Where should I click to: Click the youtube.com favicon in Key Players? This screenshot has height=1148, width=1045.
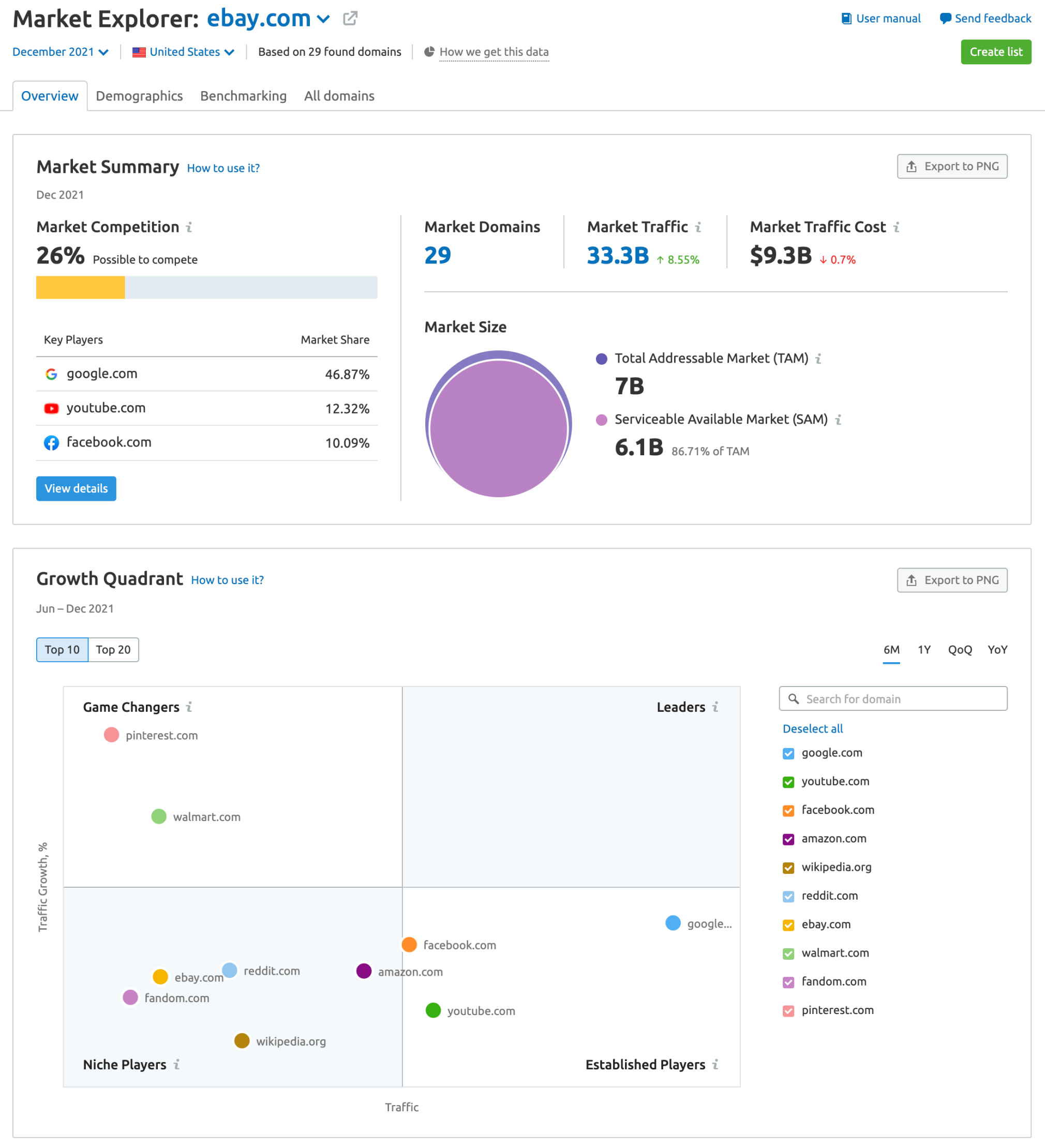click(51, 408)
